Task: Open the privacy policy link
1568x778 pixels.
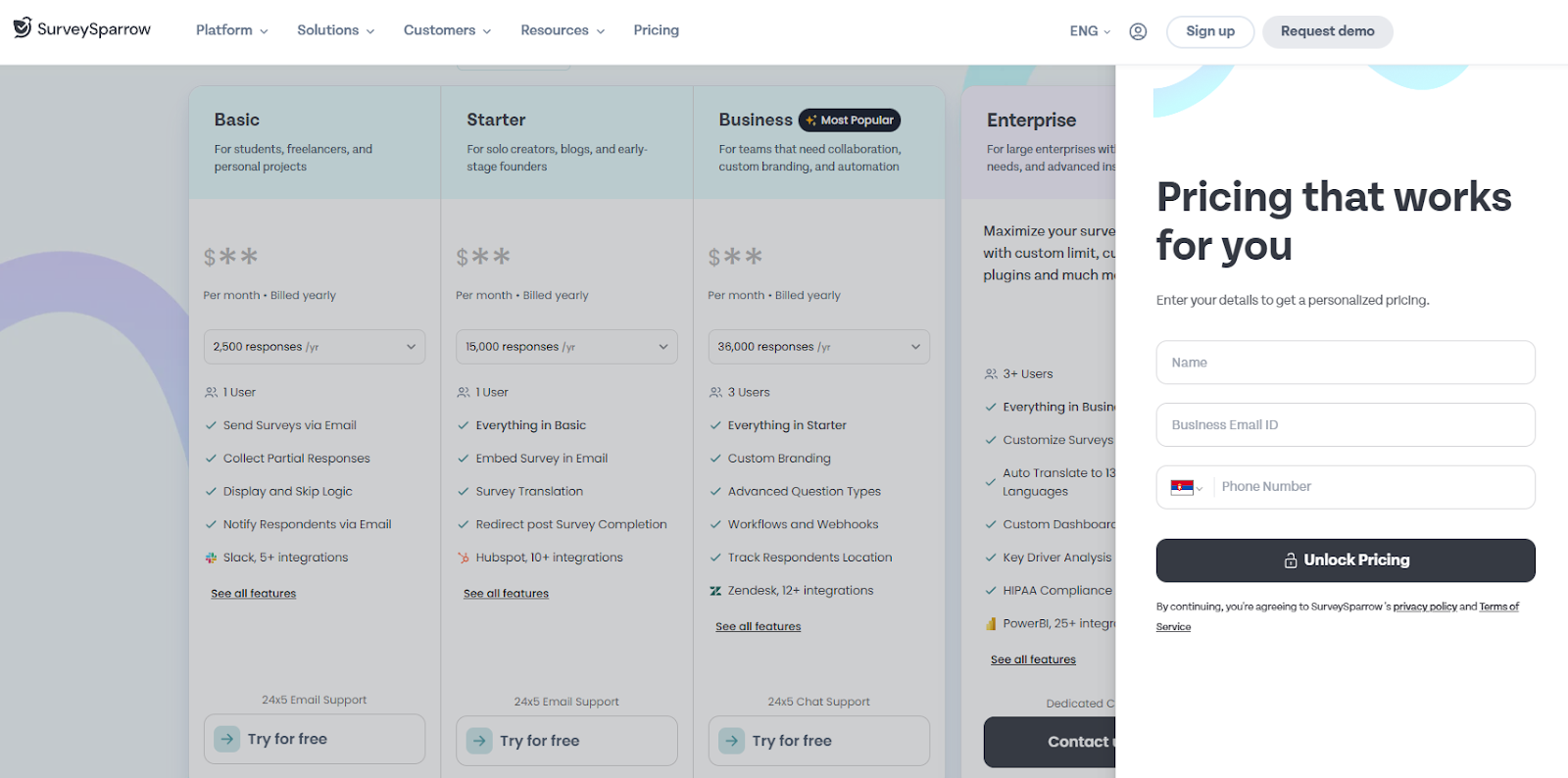Action: [1425, 608]
